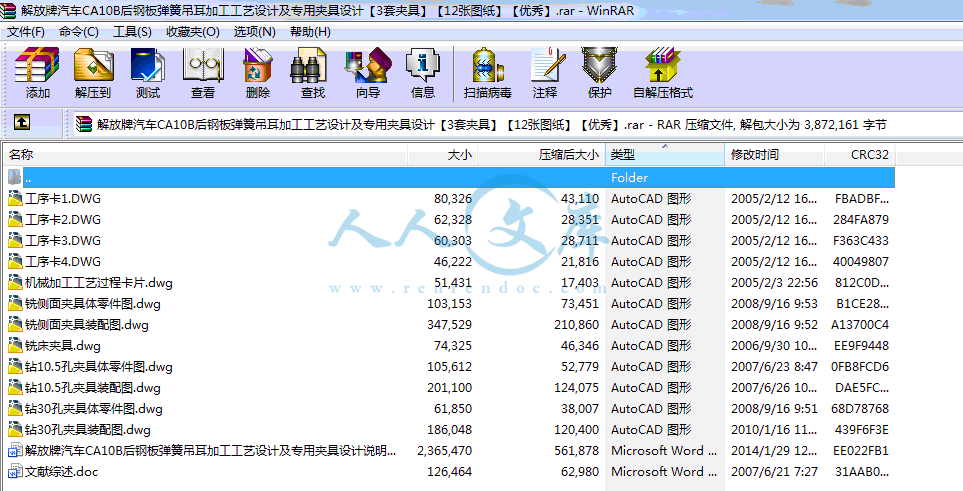Click the icon of 工序卡1.DWG
This screenshot has width=963, height=491.
coord(15,198)
